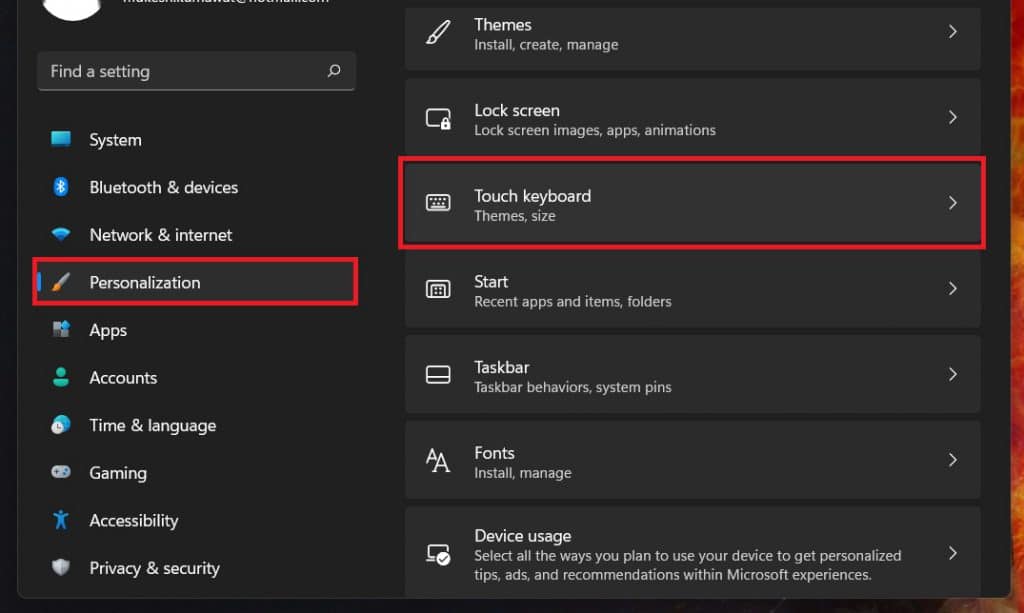This screenshot has height=613, width=1024.
Task: Open the Lock screen settings title
Action: (517, 110)
